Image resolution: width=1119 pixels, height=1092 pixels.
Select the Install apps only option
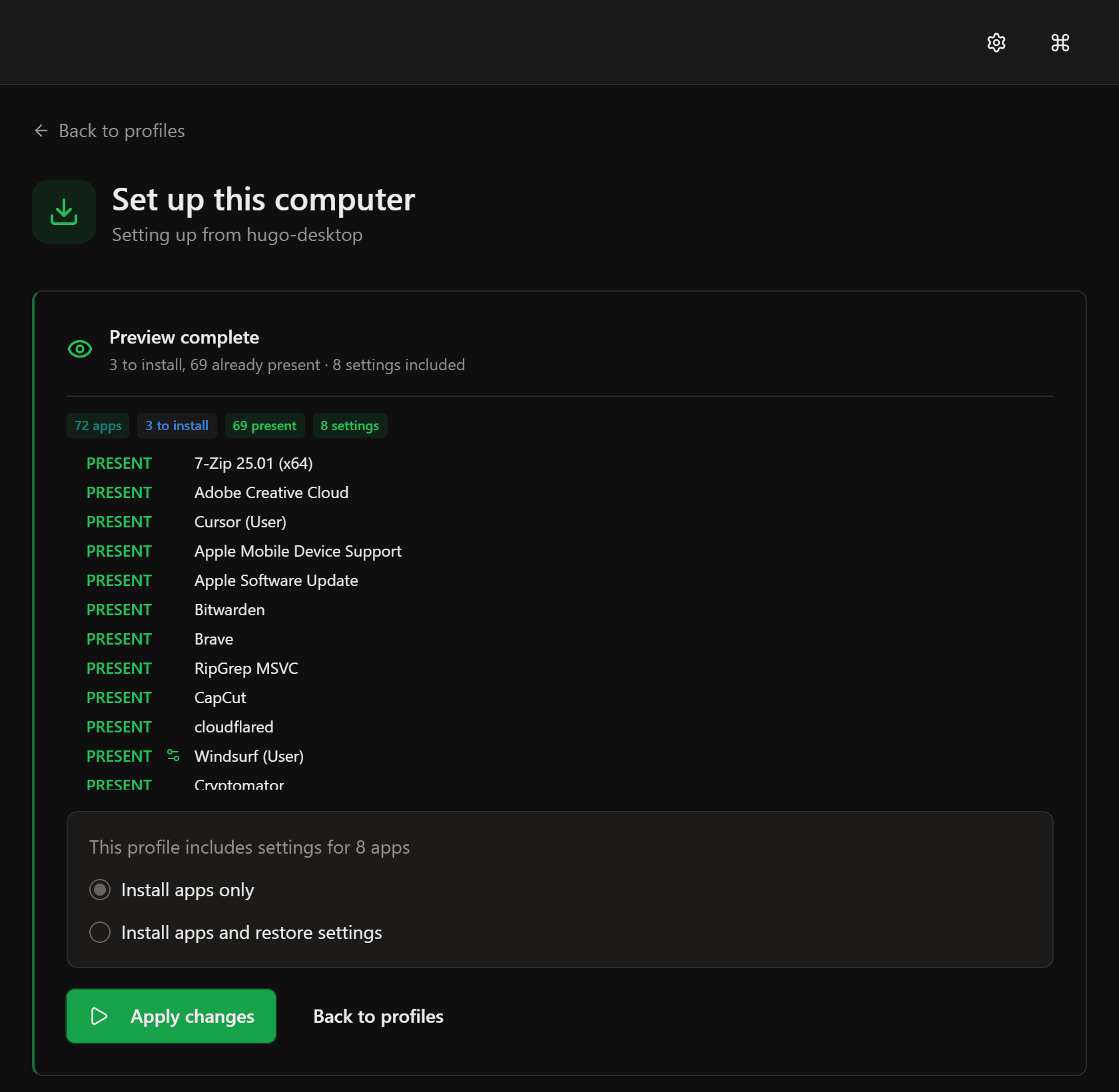[x=100, y=890]
